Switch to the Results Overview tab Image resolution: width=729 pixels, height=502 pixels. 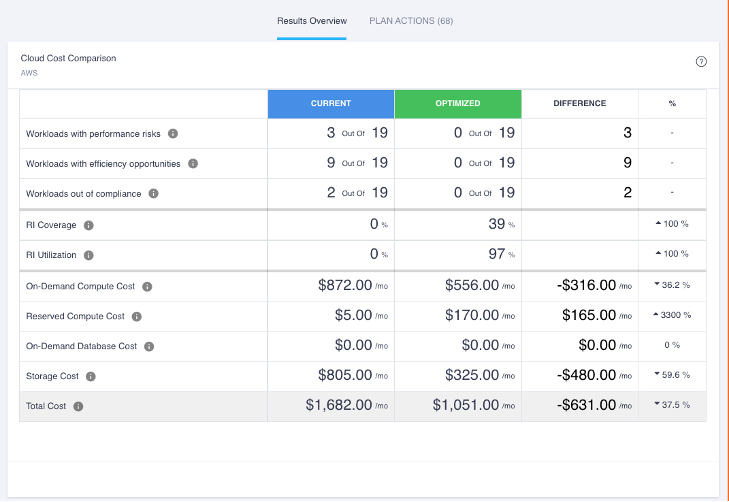312,20
